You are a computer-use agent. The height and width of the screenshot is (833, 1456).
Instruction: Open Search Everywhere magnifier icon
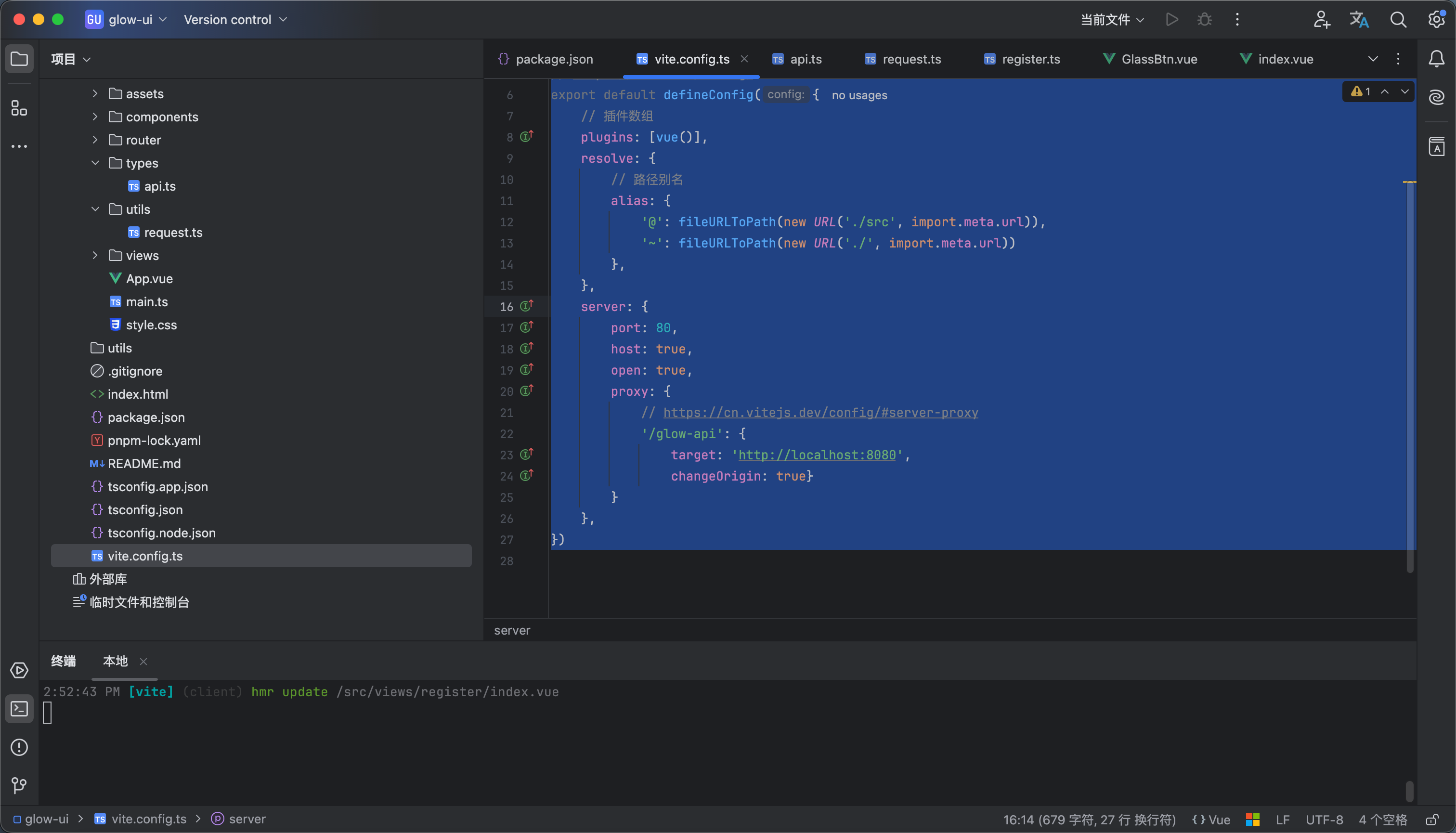pyautogui.click(x=1398, y=19)
